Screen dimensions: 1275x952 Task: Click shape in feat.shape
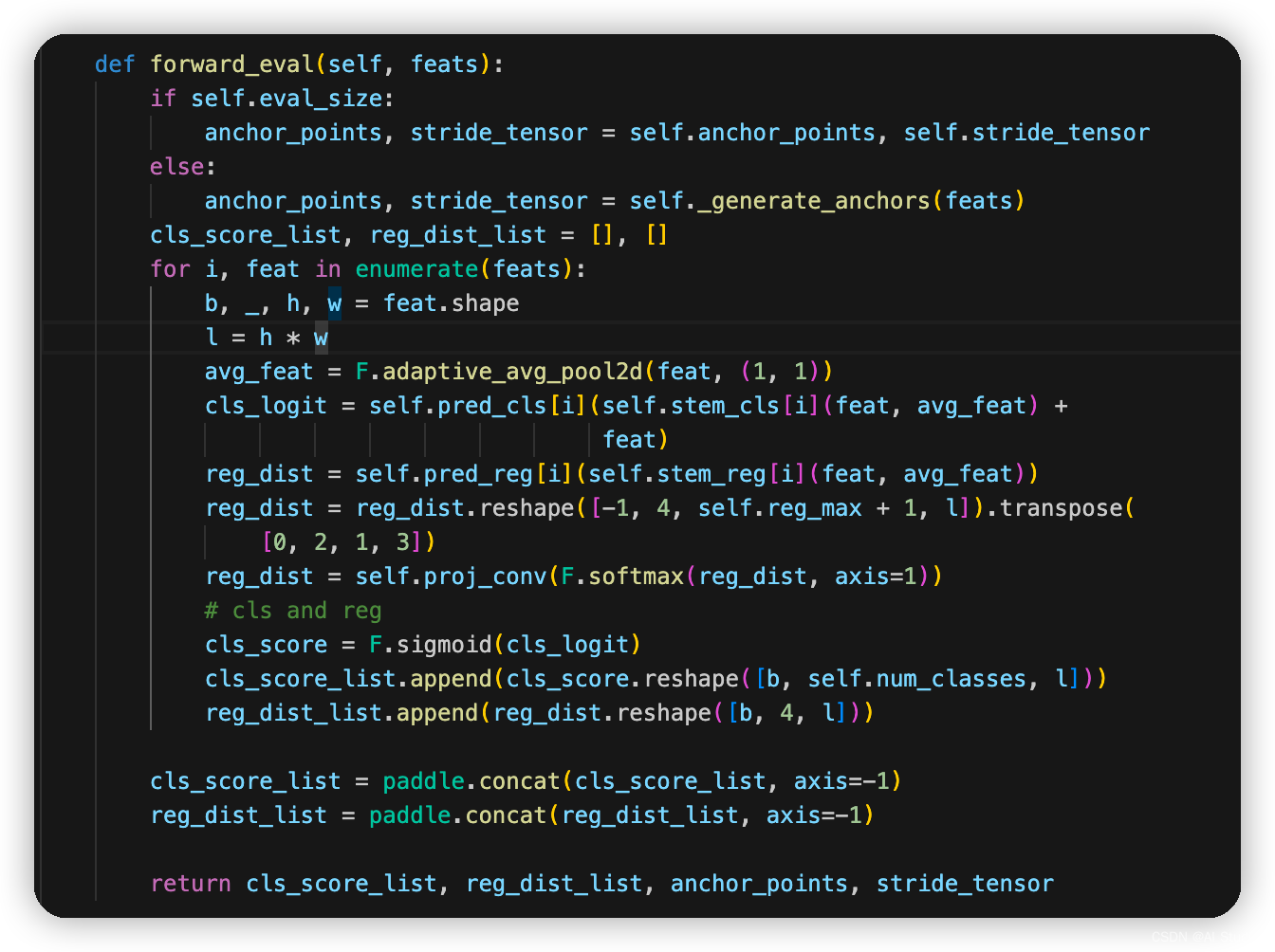click(486, 303)
